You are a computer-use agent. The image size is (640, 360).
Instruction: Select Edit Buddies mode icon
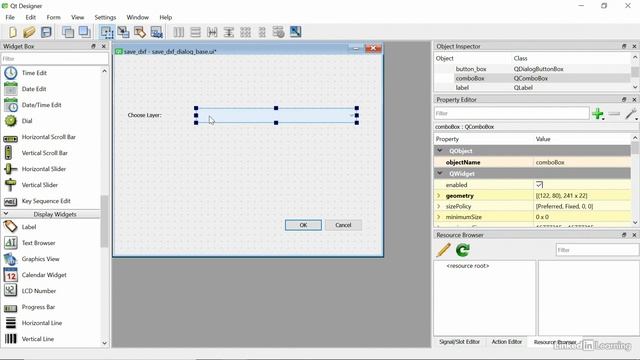coord(140,32)
